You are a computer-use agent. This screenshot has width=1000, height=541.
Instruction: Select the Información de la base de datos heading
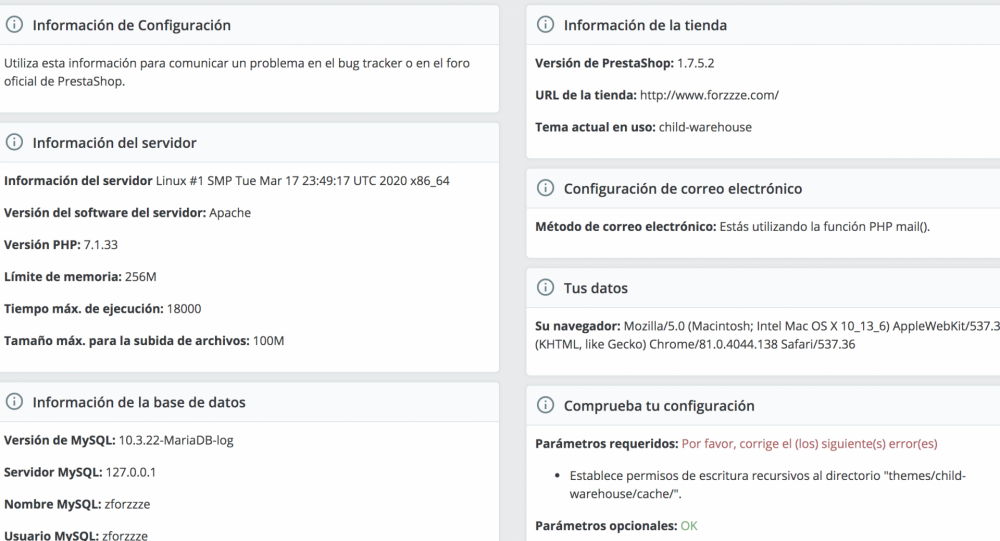139,402
